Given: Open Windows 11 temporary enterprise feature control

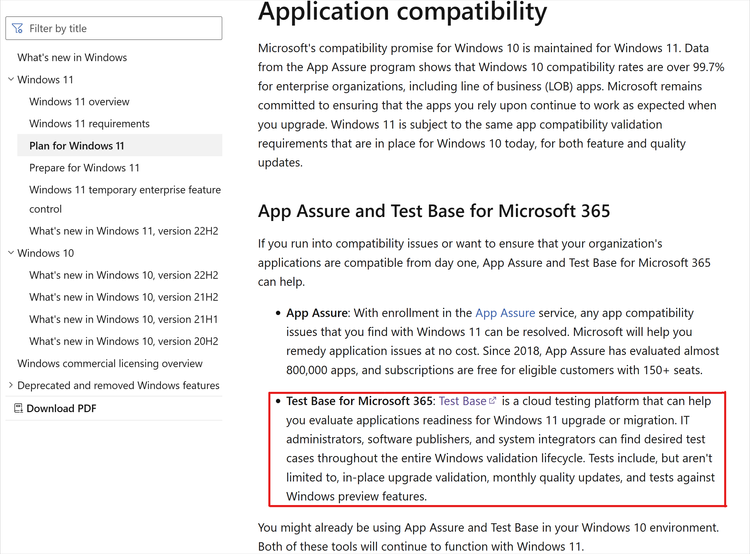Looking at the screenshot, I should click(125, 199).
